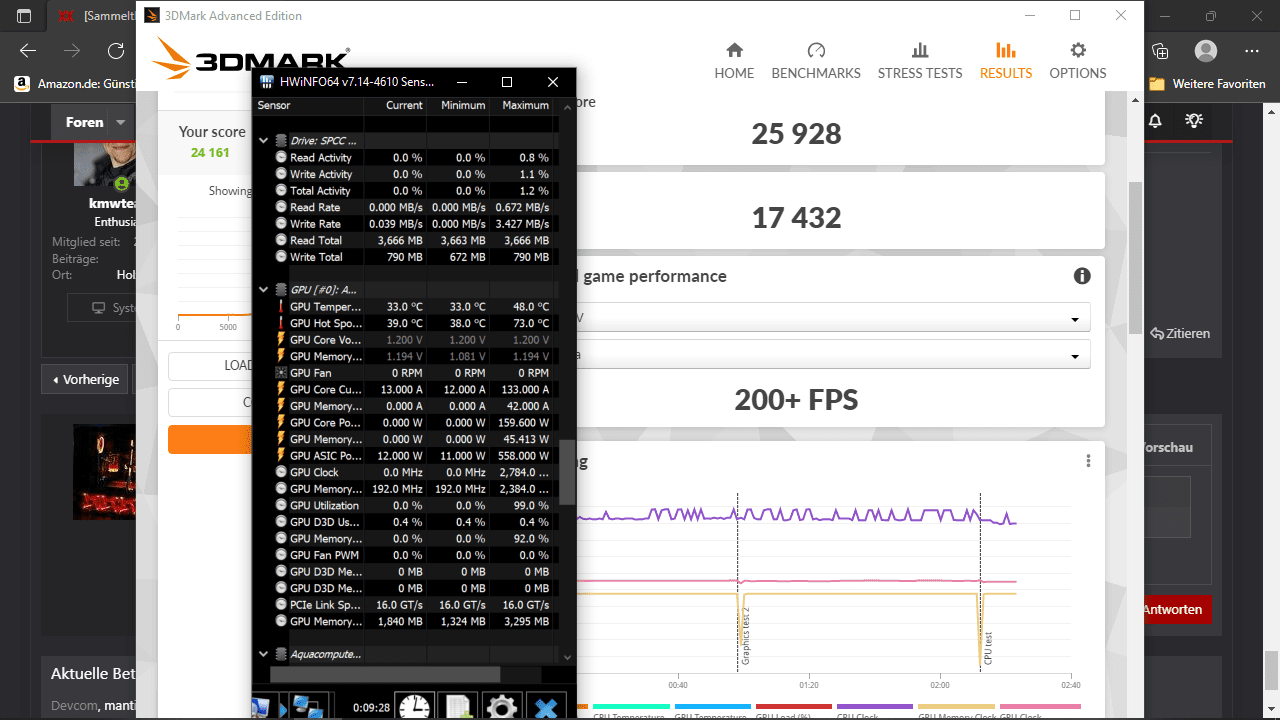Click the red Antworten button
1280x720 pixels.
click(x=1177, y=609)
